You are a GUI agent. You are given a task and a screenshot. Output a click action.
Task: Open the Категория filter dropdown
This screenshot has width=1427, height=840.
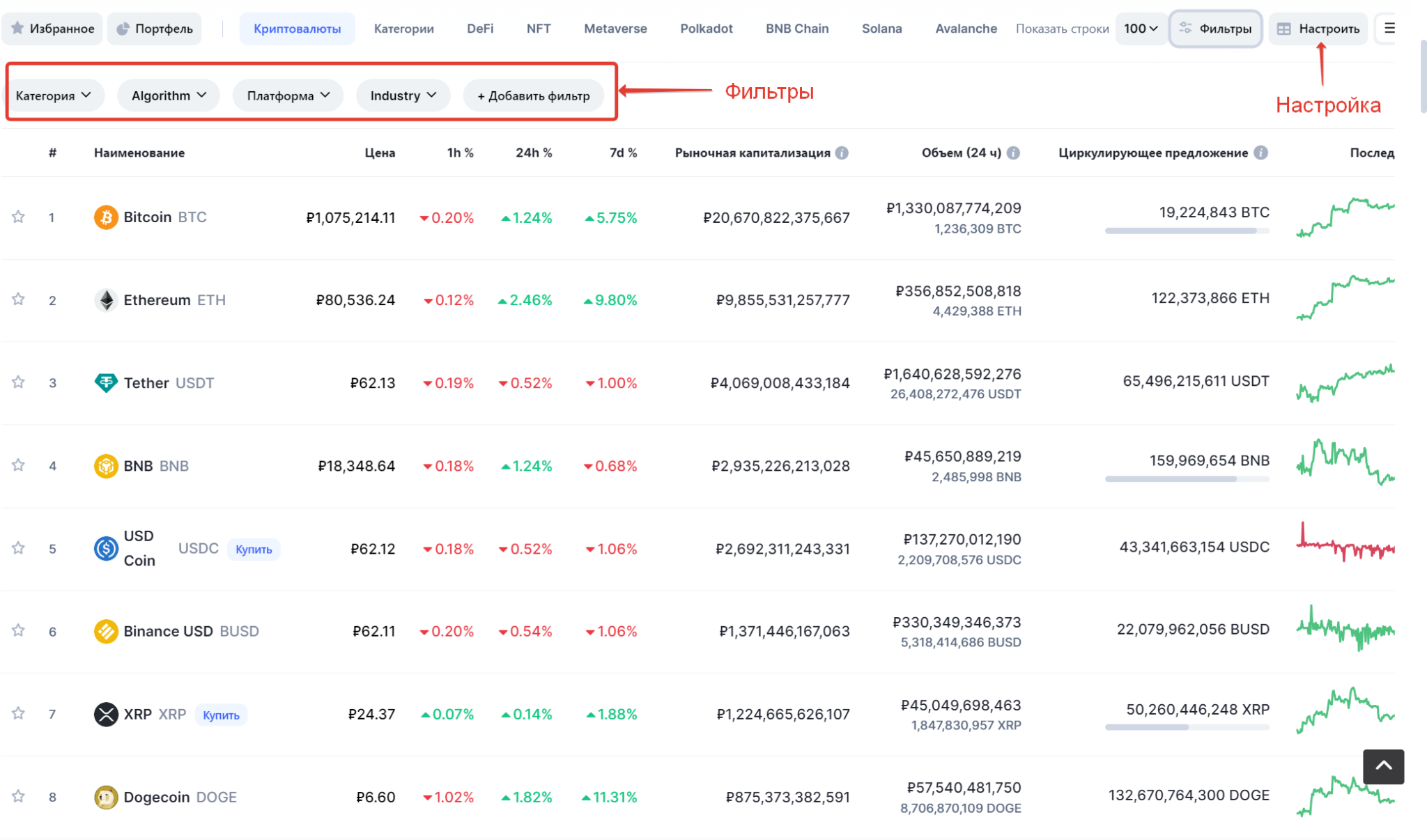tap(55, 95)
